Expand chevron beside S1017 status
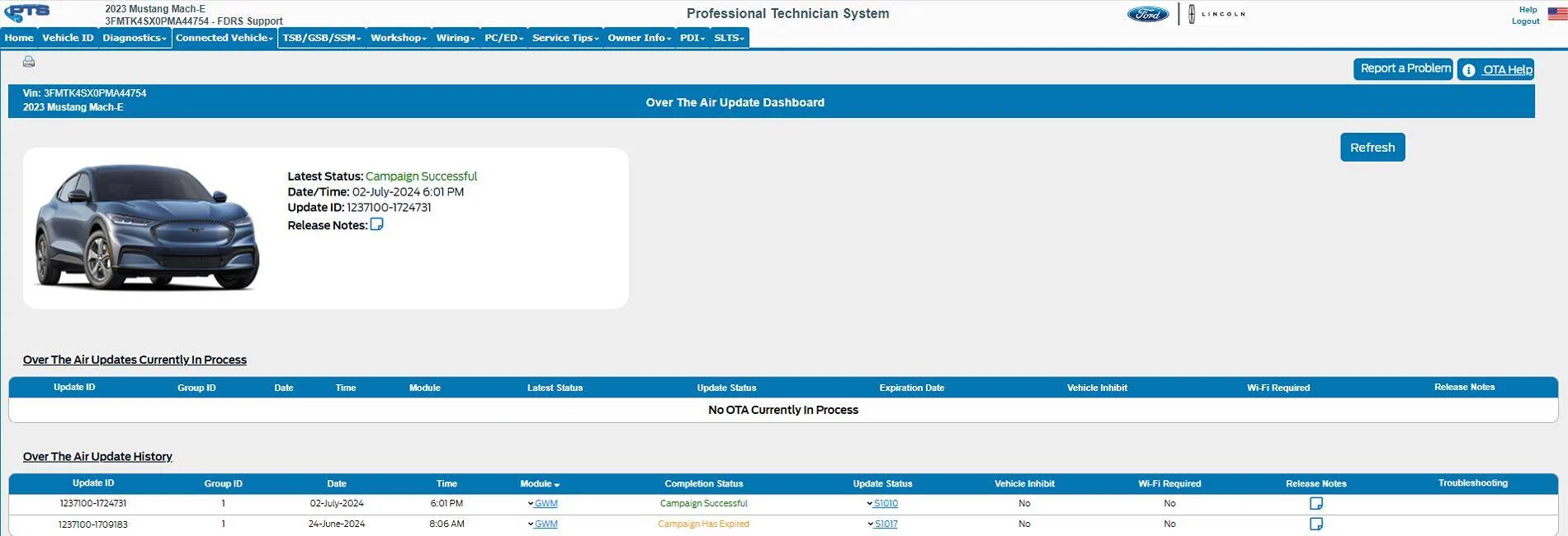The height and width of the screenshot is (536, 1568). point(869,524)
